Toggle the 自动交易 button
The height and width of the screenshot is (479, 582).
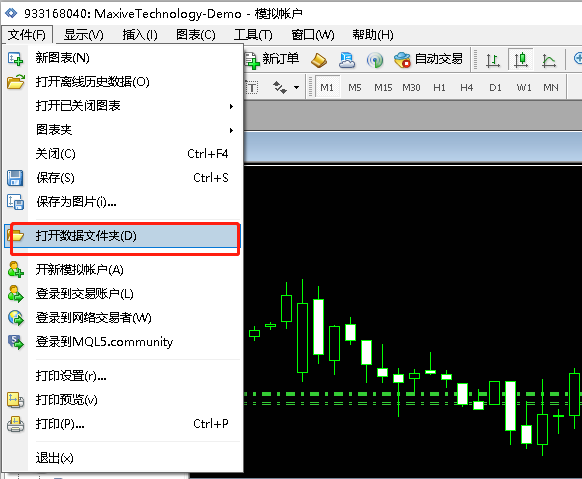[x=428, y=59]
